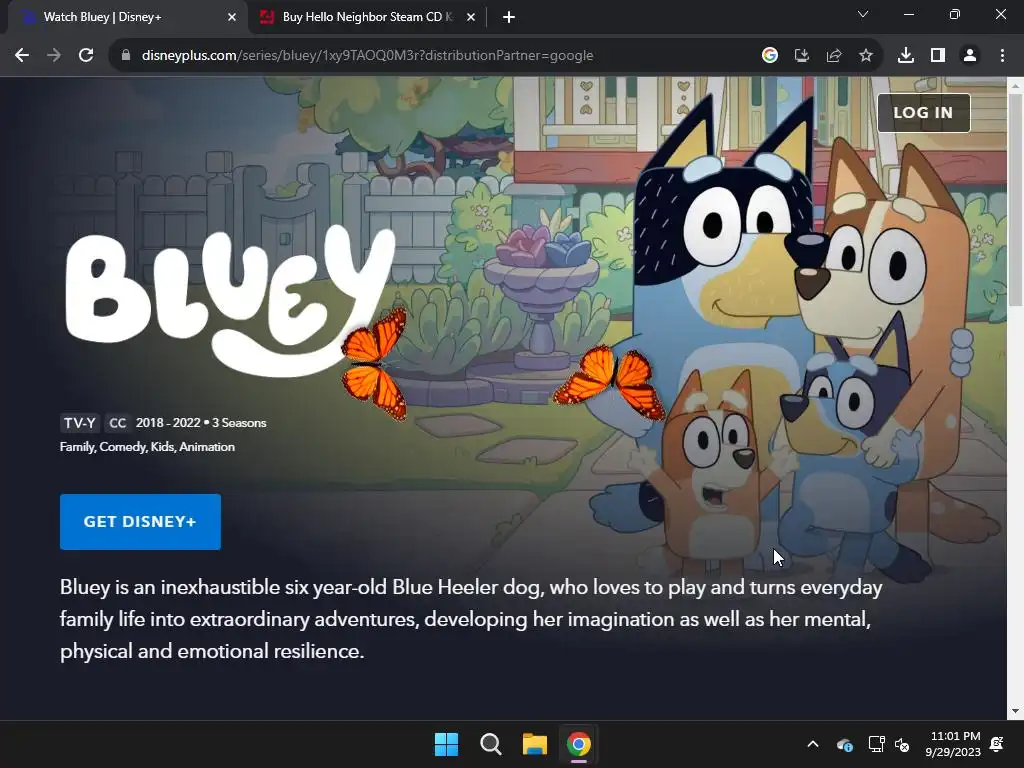This screenshot has width=1024, height=768.
Task: Go back to the previous page
Action: click(x=22, y=56)
